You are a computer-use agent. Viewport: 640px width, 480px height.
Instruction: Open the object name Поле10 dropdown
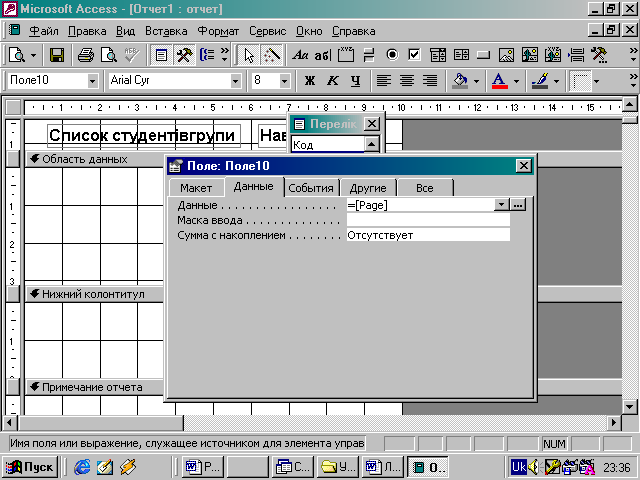(93, 81)
